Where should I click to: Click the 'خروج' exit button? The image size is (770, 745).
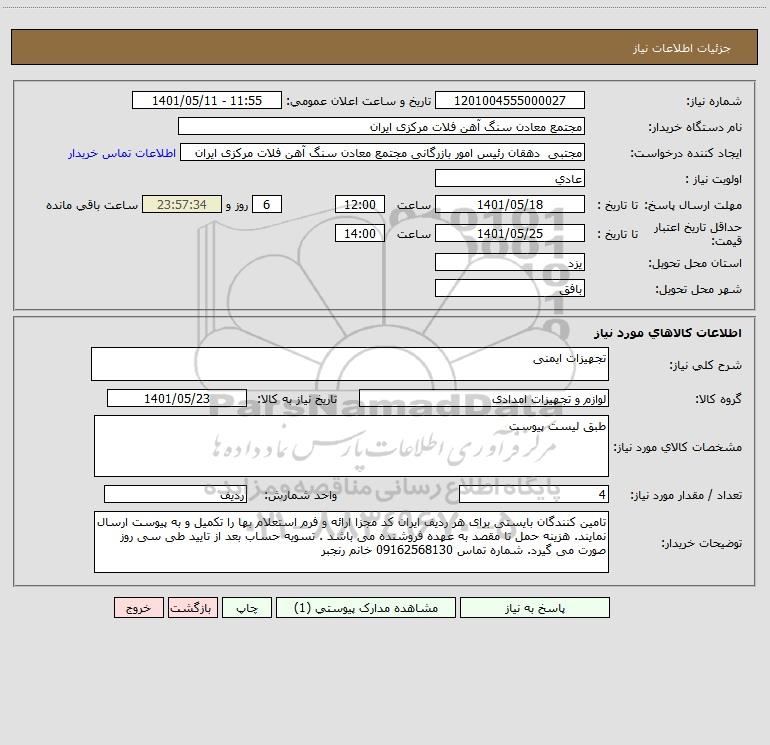138,608
